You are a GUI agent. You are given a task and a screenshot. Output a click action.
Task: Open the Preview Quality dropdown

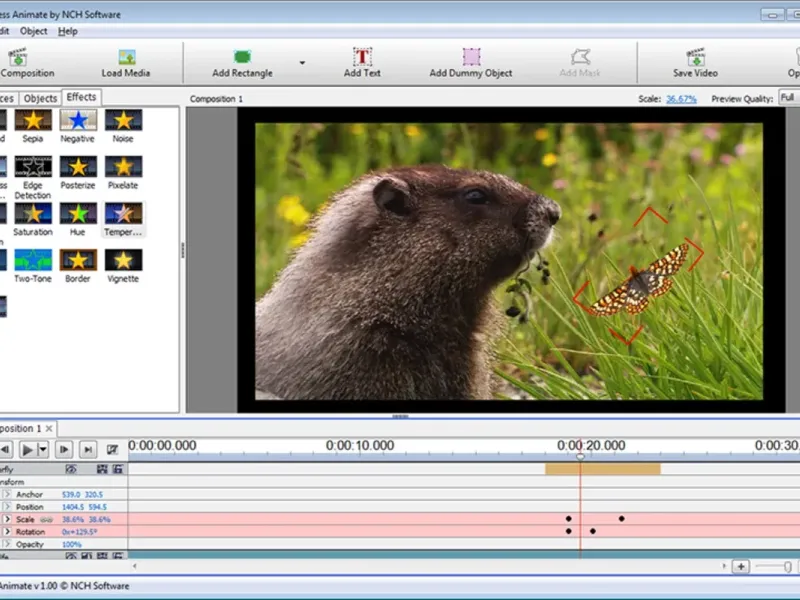click(x=788, y=98)
